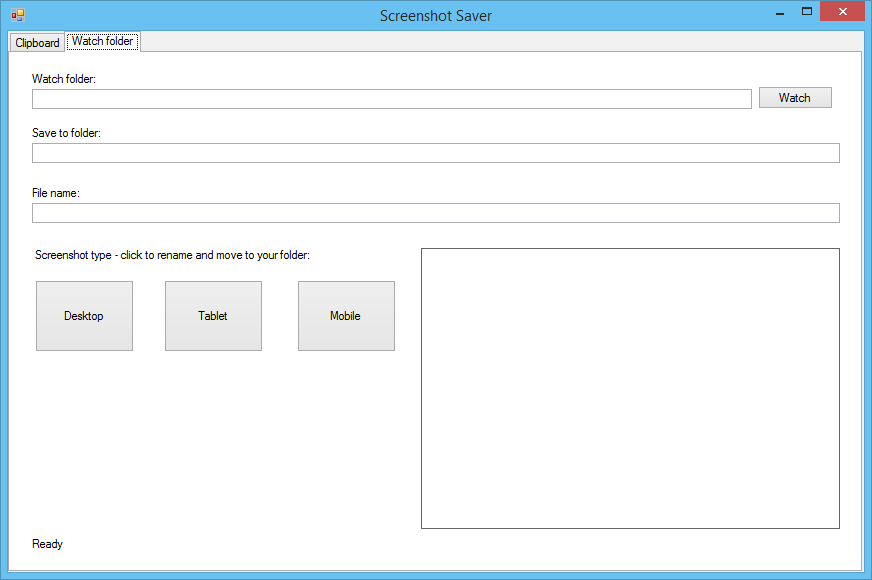
Task: Click the Watch button
Action: 795,98
